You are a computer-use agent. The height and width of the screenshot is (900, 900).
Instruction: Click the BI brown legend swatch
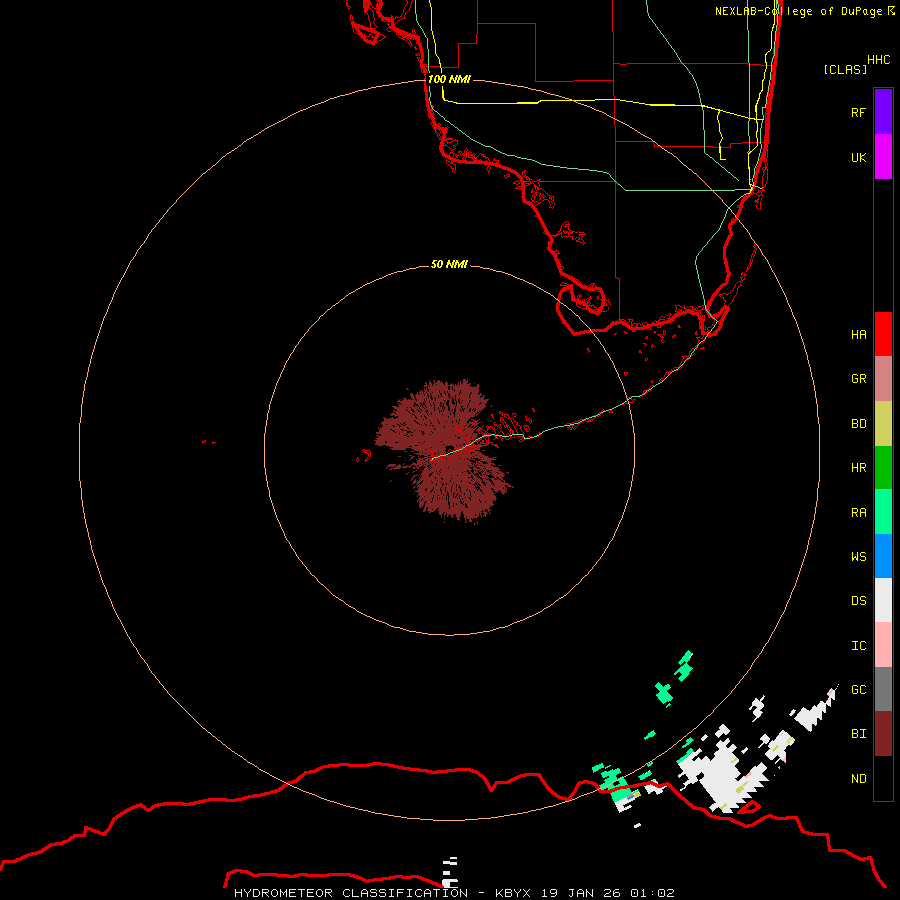pos(883,734)
